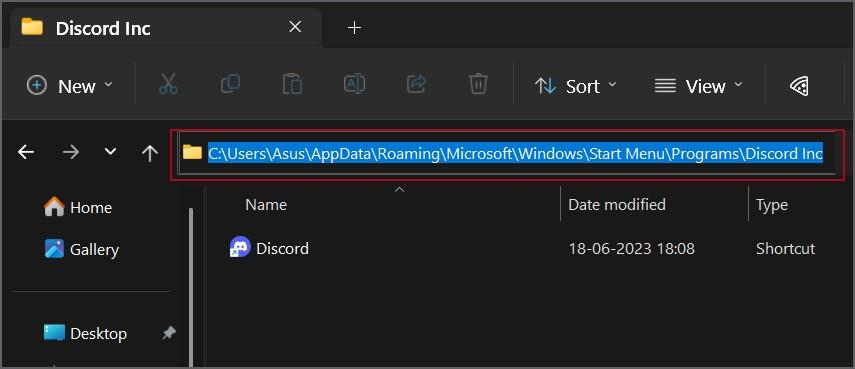Screen dimensions: 855x369
Task: Click the folder icon in address bar
Action: click(192, 152)
